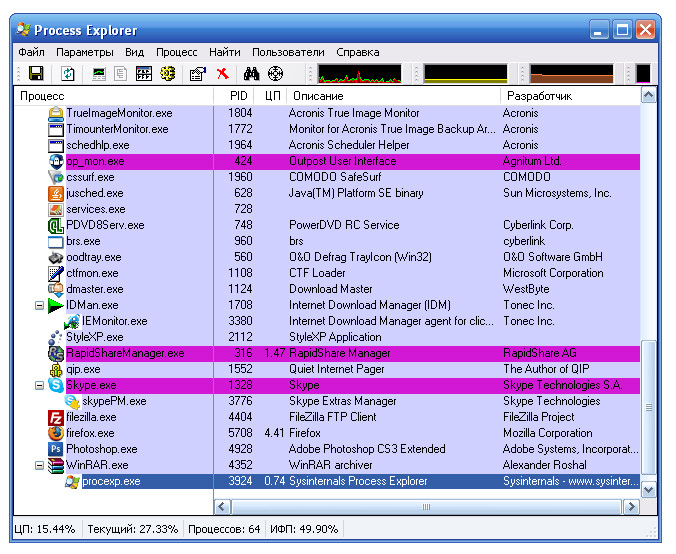Click the crosshair Find Window's Process icon
The image size is (676, 554).
point(275,74)
